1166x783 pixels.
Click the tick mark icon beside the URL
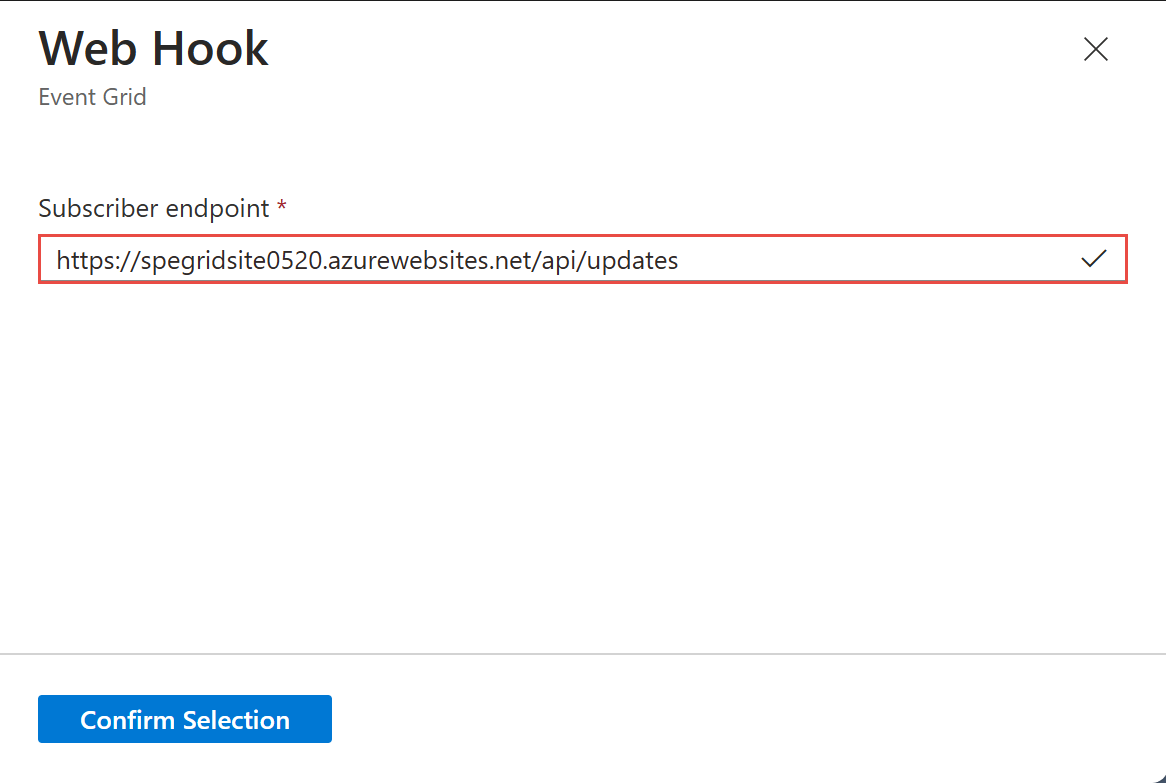(1094, 260)
